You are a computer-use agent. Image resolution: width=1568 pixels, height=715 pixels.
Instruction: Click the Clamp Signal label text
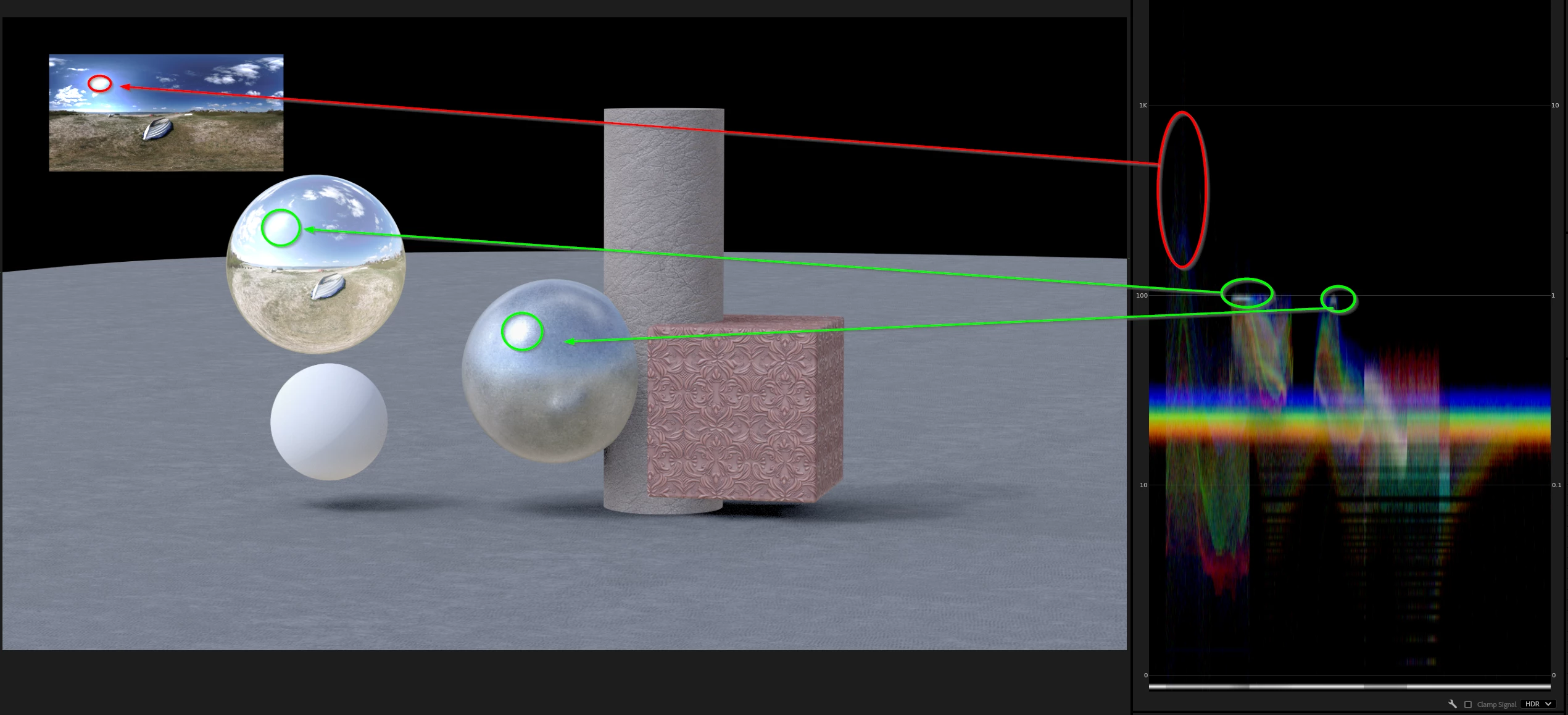click(x=1496, y=705)
